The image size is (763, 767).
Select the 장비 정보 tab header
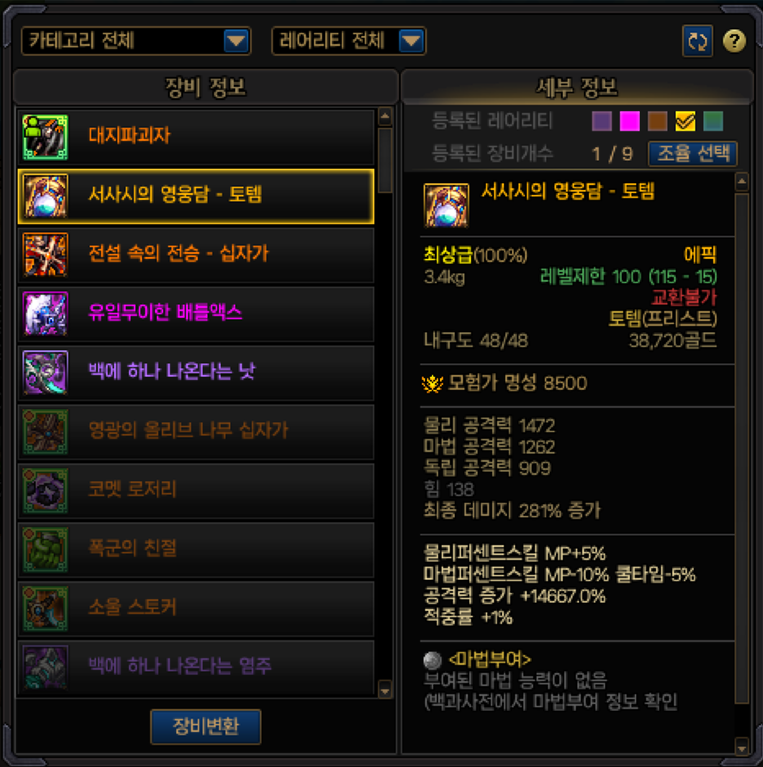pos(205,88)
